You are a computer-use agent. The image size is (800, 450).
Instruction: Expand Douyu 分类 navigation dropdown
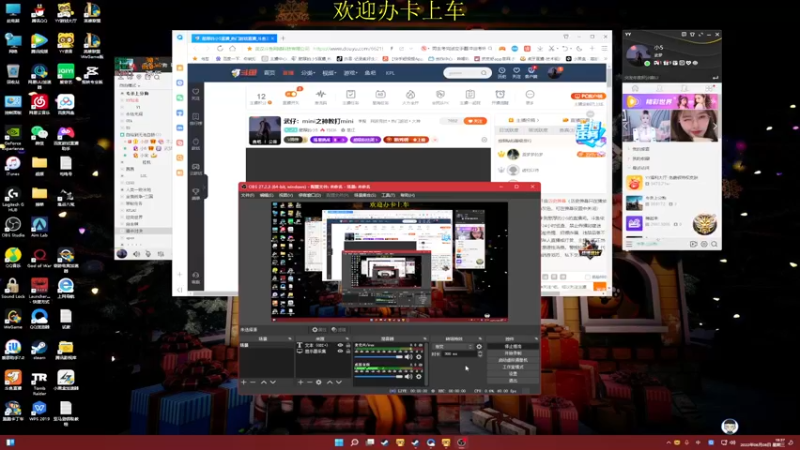point(308,73)
